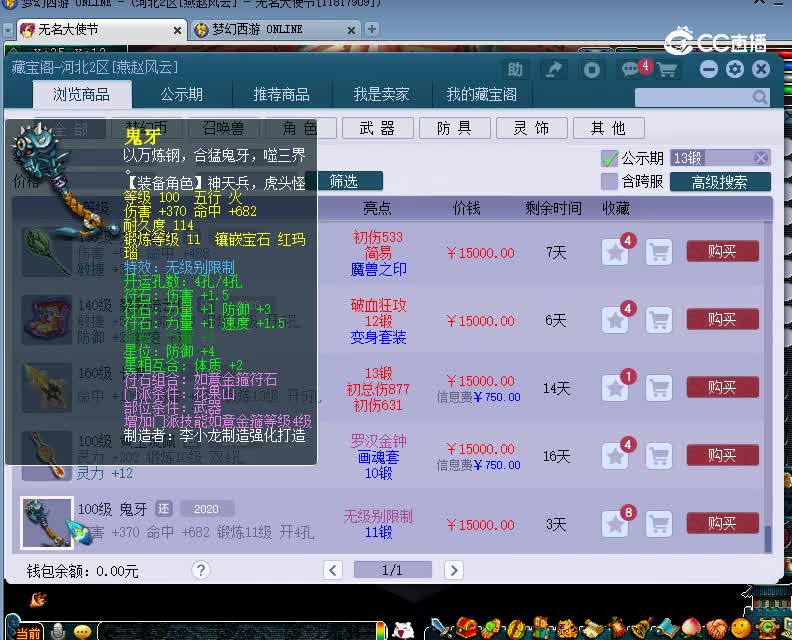
Task: Filter by 其他 category
Action: 609,128
